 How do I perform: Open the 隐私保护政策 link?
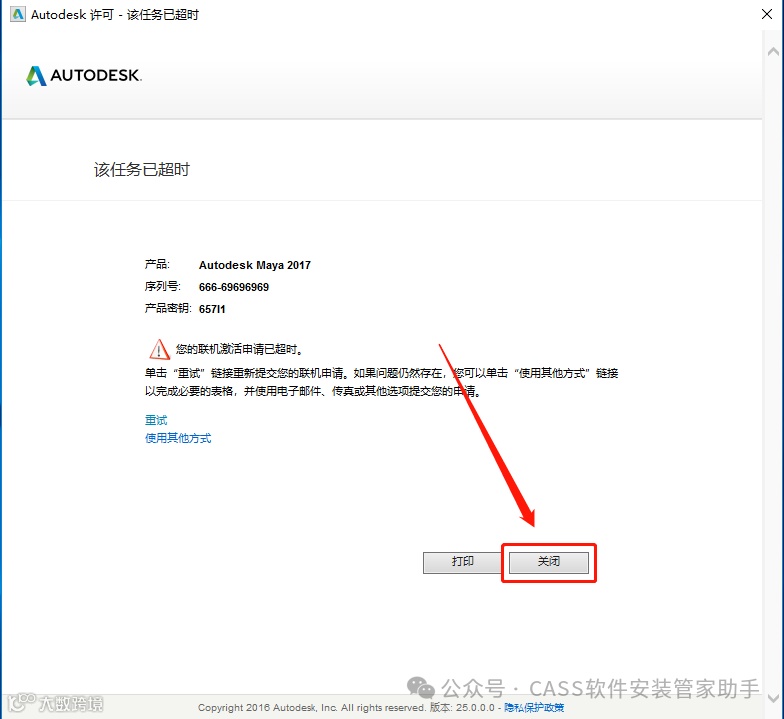pyautogui.click(x=534, y=708)
